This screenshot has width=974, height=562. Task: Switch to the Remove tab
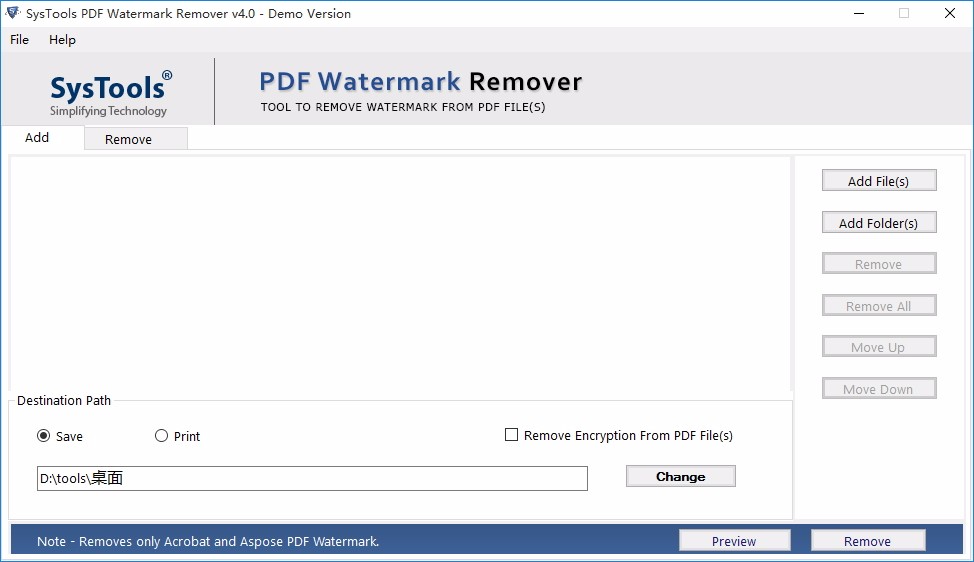tap(135, 139)
